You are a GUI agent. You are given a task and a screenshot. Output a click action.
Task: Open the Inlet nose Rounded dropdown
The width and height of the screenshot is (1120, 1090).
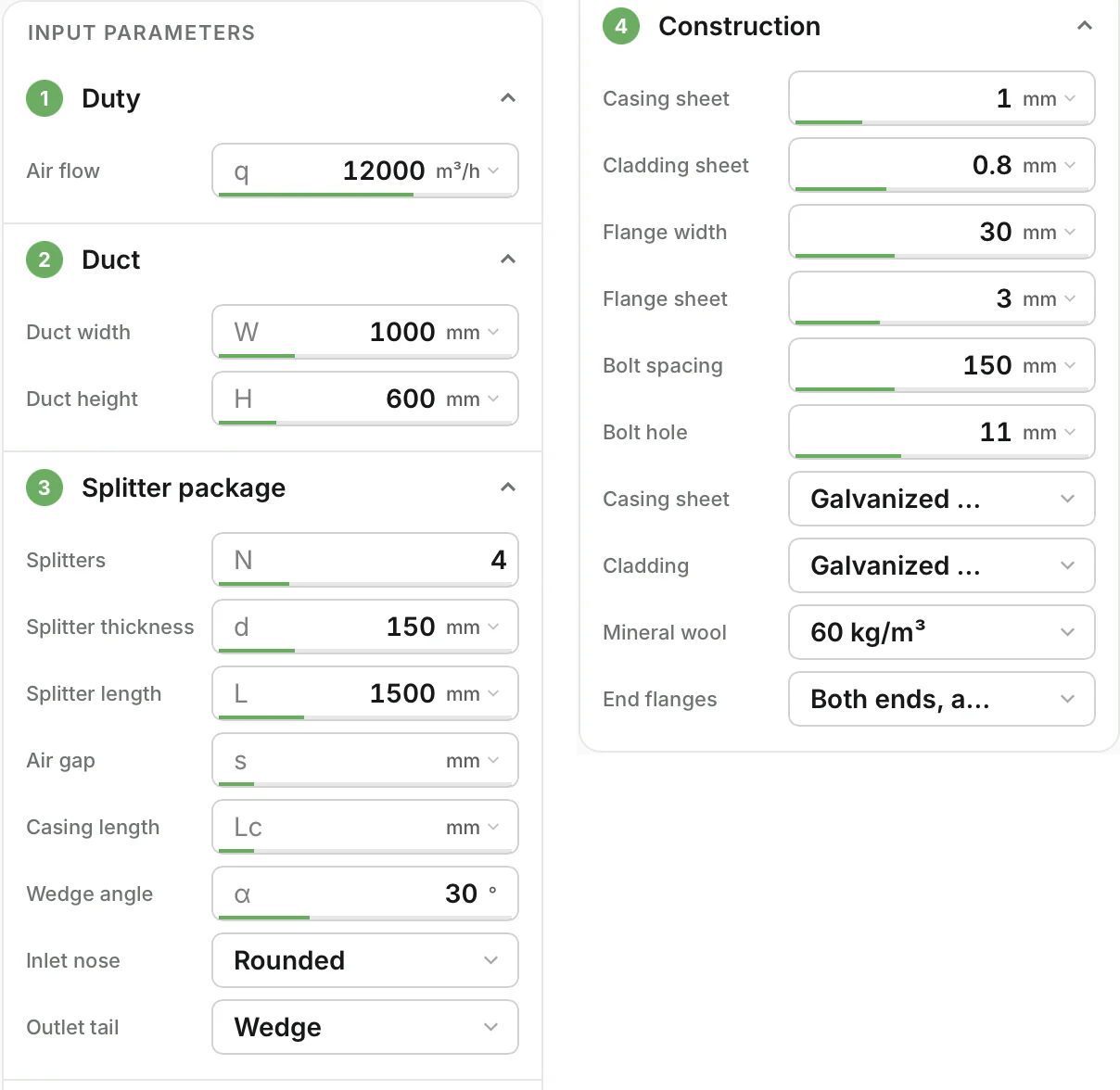click(365, 960)
